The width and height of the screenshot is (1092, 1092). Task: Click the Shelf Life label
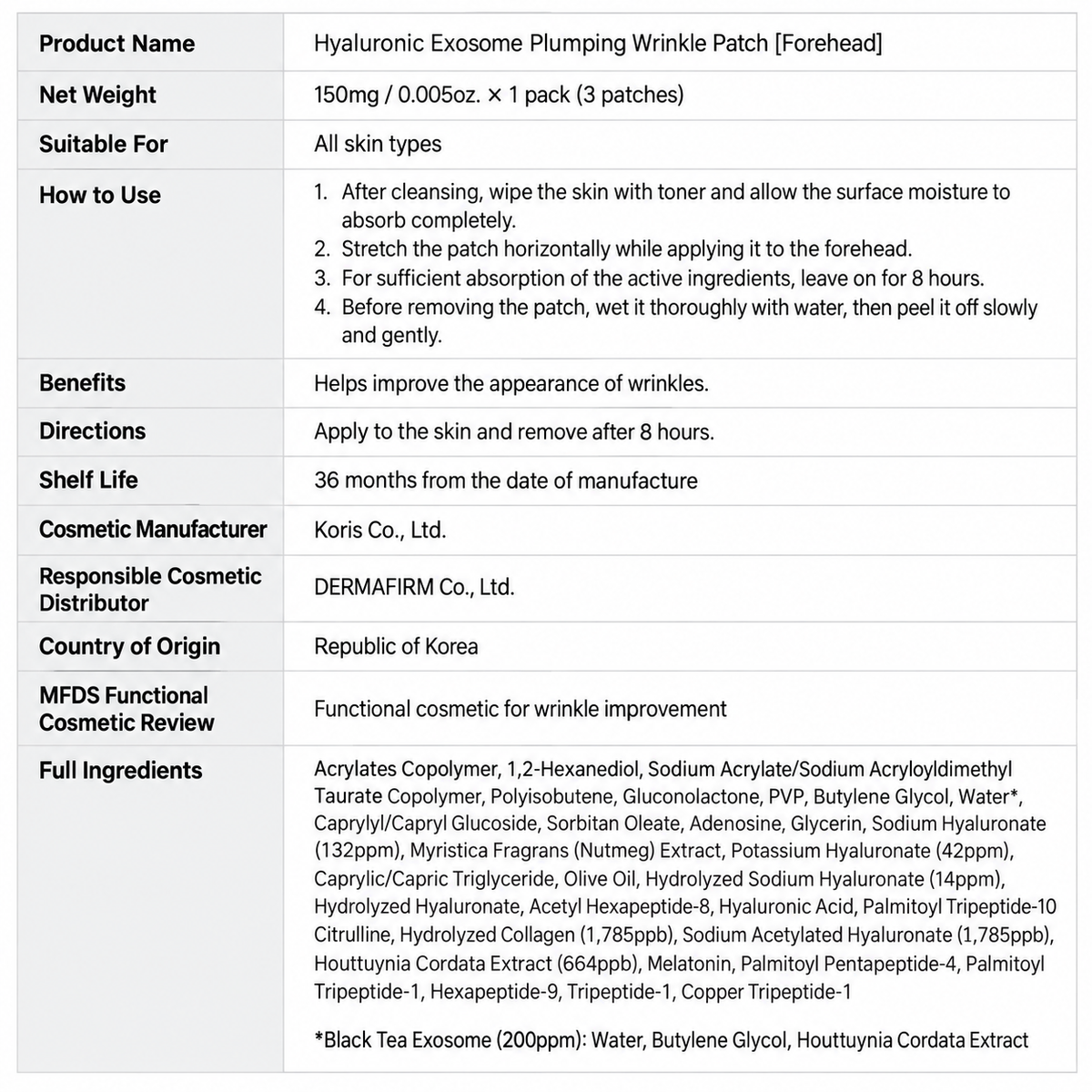coord(88,480)
